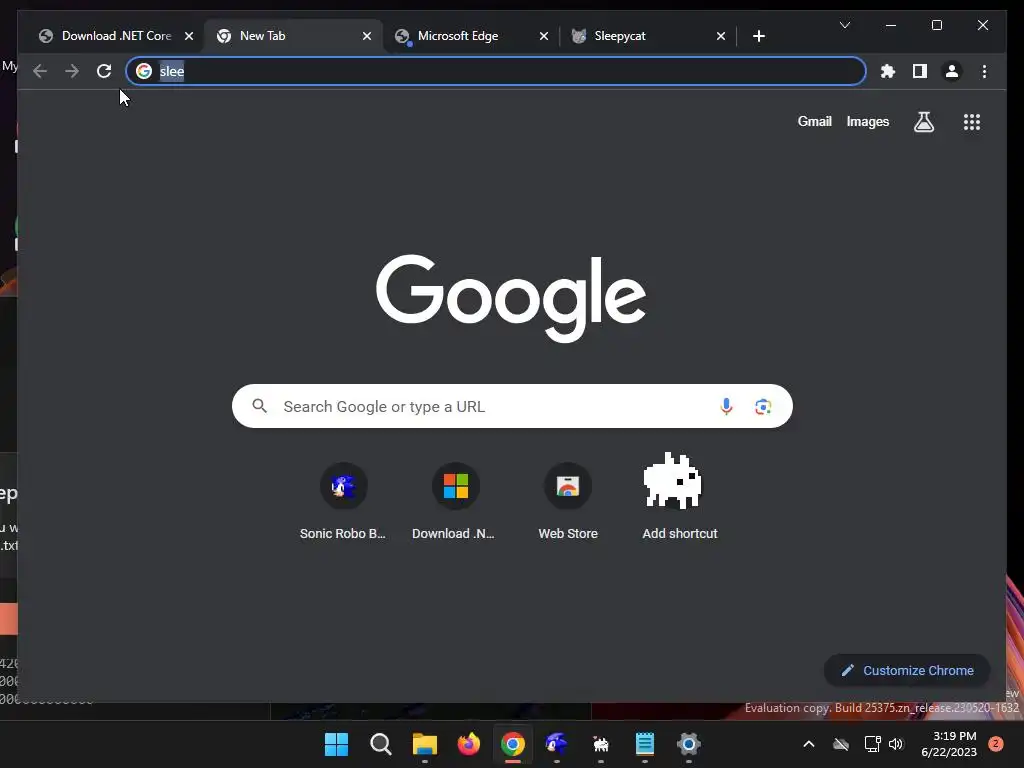Click Customize Chrome button

(x=907, y=671)
